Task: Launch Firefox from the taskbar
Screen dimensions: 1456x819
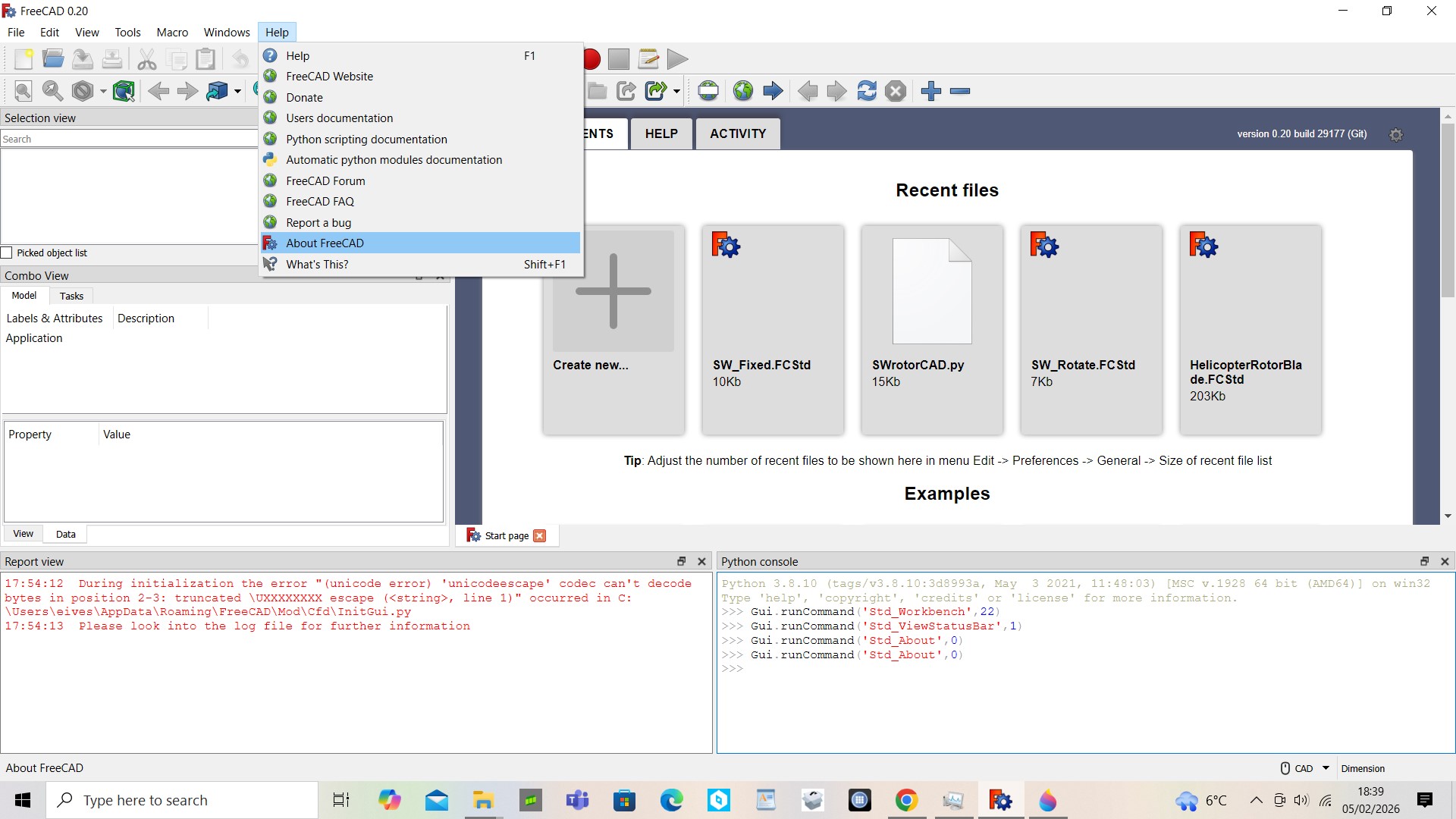Action: [x=1047, y=800]
